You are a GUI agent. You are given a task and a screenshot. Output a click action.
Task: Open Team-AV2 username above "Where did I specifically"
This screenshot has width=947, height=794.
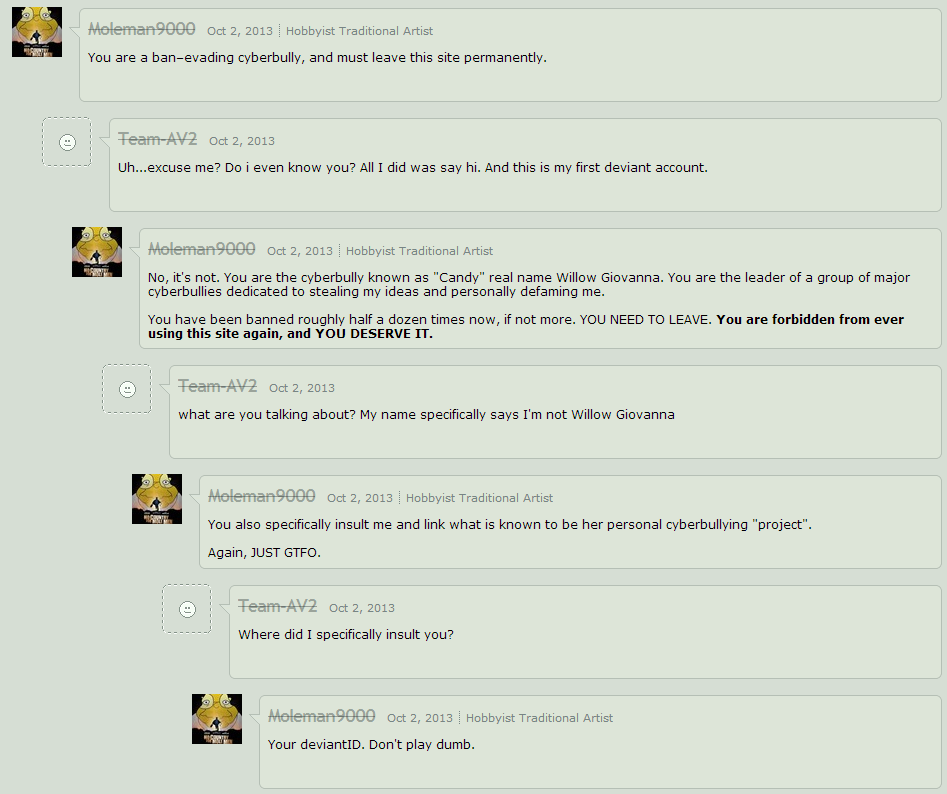coord(277,606)
